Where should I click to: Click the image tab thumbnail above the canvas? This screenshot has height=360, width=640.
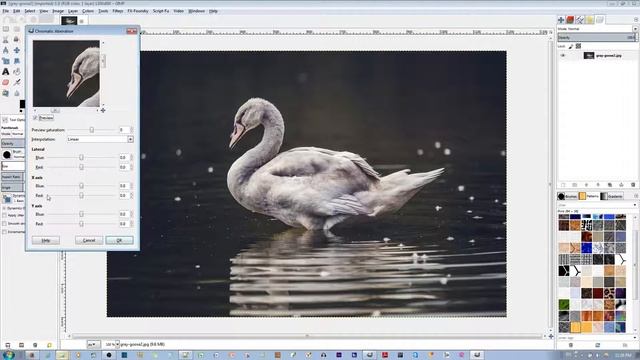coord(69,21)
